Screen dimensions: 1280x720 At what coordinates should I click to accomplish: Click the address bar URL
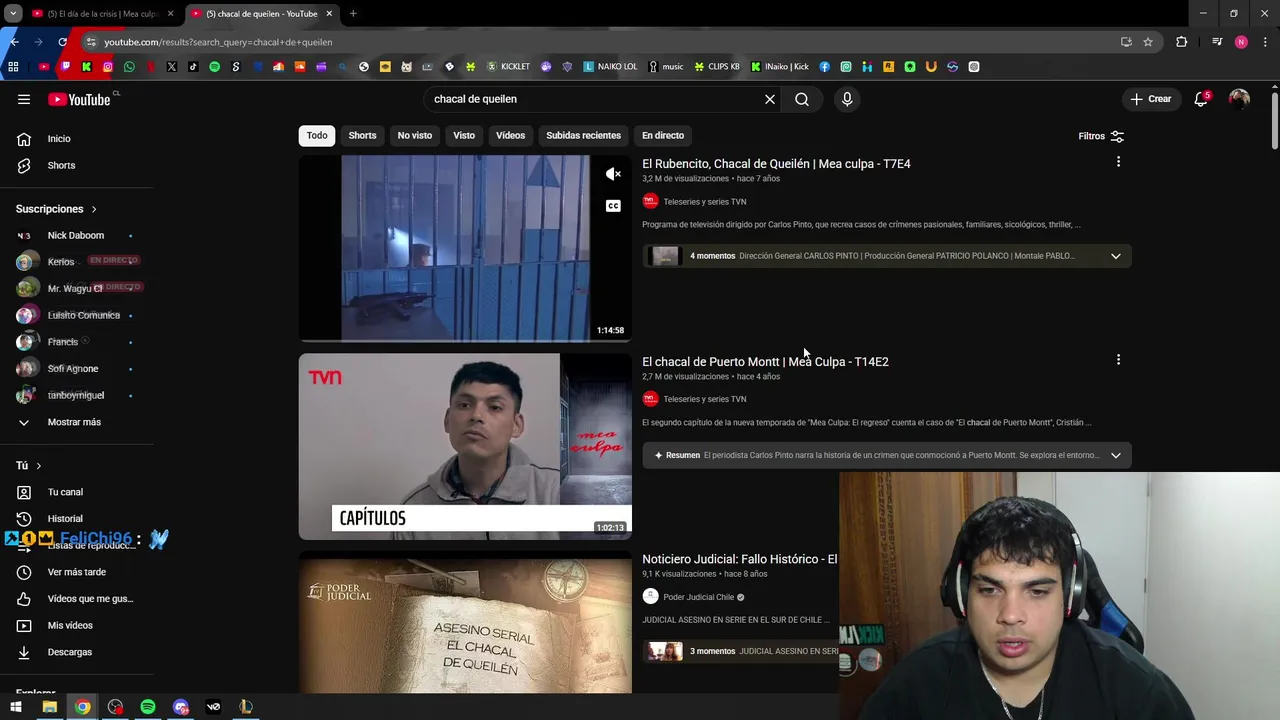coord(218,42)
